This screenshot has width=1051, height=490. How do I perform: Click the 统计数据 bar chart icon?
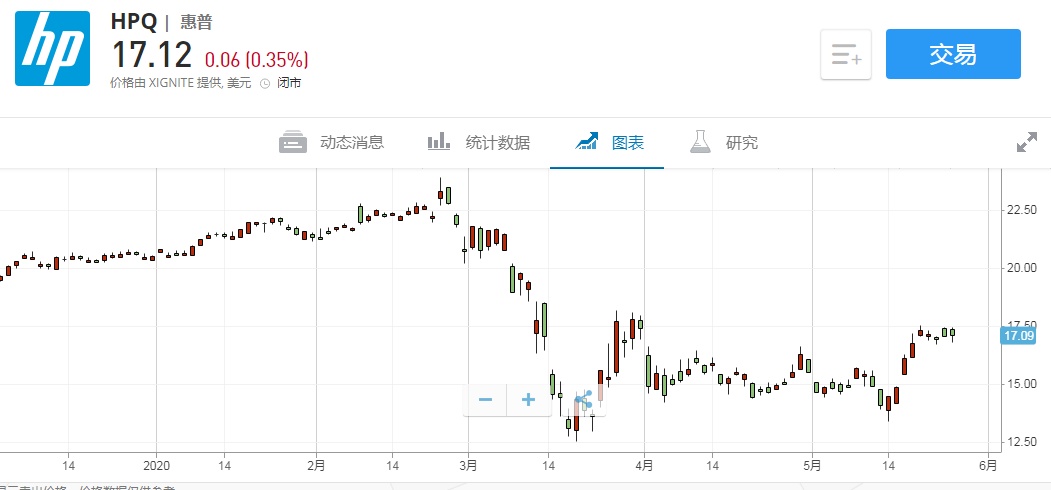tap(439, 142)
